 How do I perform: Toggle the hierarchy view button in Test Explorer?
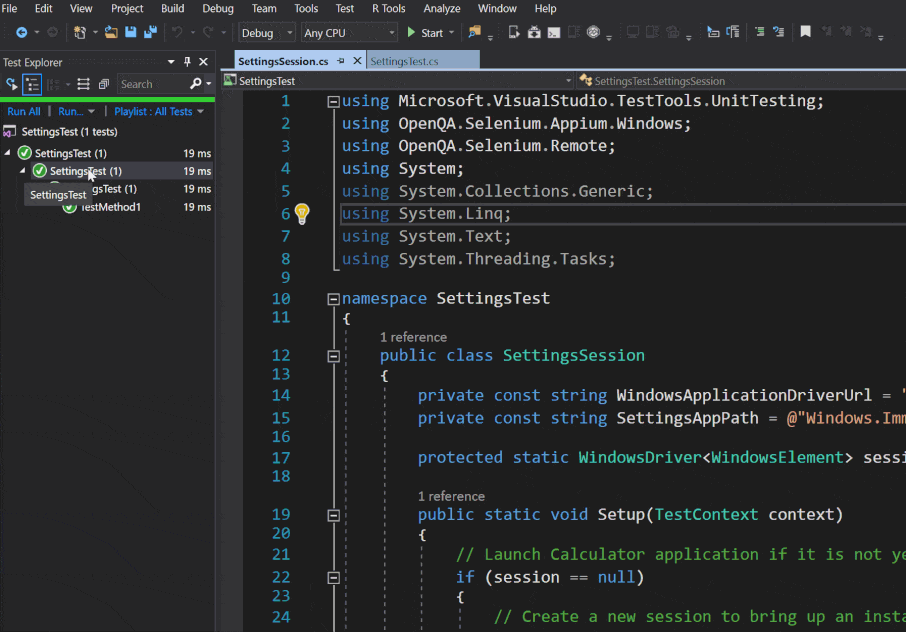click(32, 84)
